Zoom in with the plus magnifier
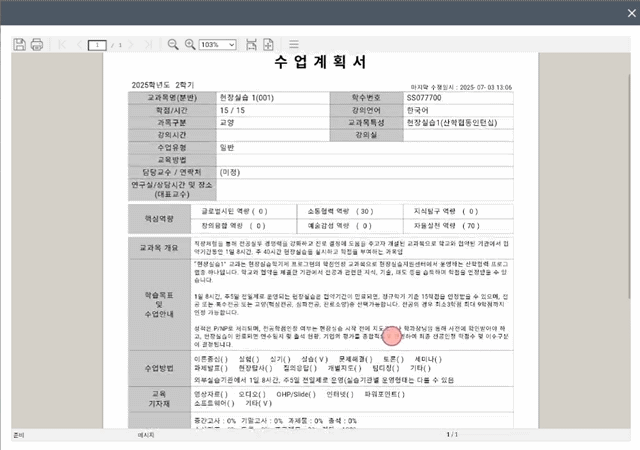This screenshot has height=450, width=640. (x=189, y=45)
